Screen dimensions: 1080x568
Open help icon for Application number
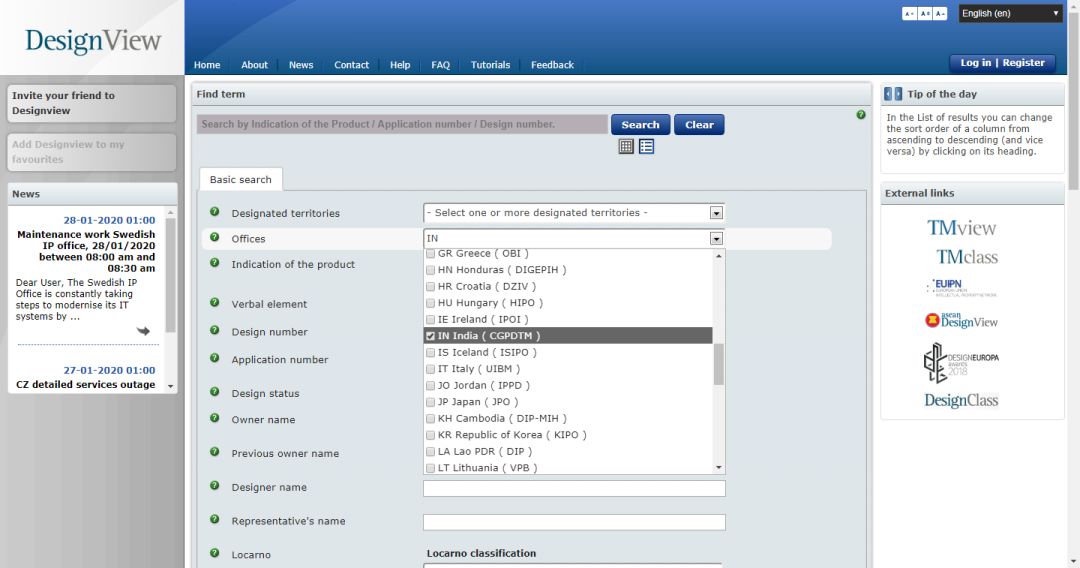[x=214, y=358]
